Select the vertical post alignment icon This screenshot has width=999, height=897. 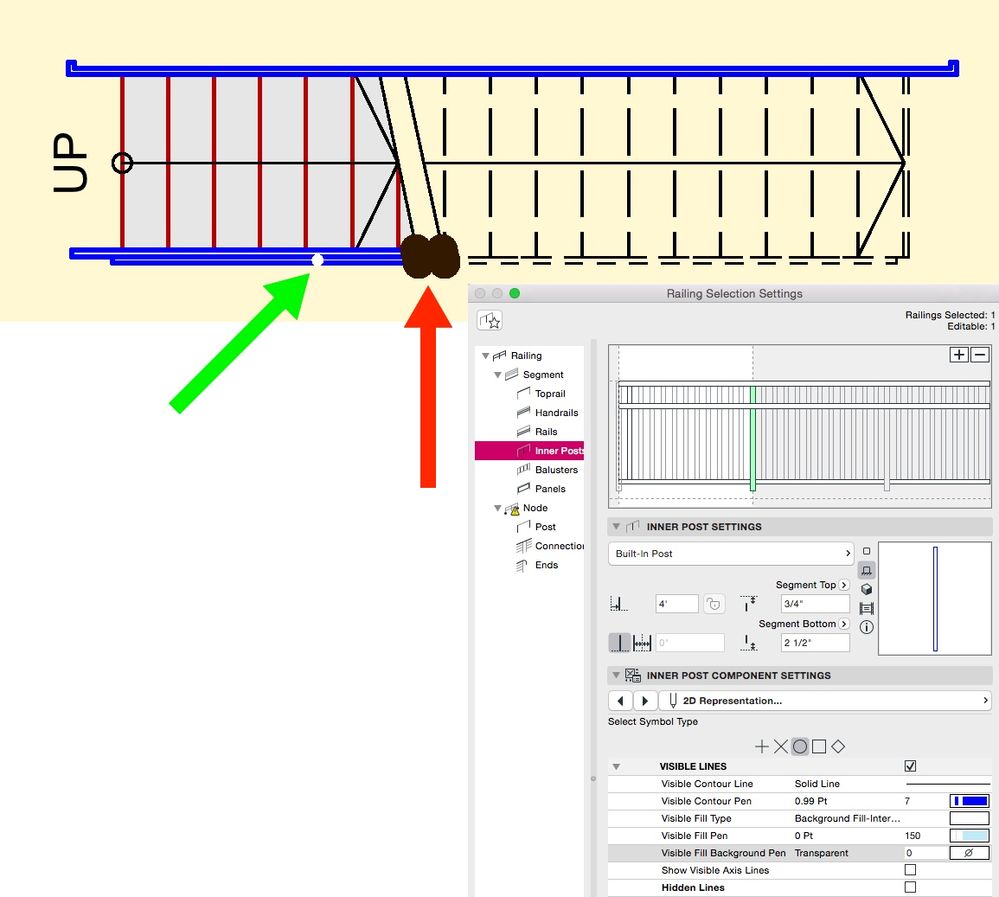619,643
